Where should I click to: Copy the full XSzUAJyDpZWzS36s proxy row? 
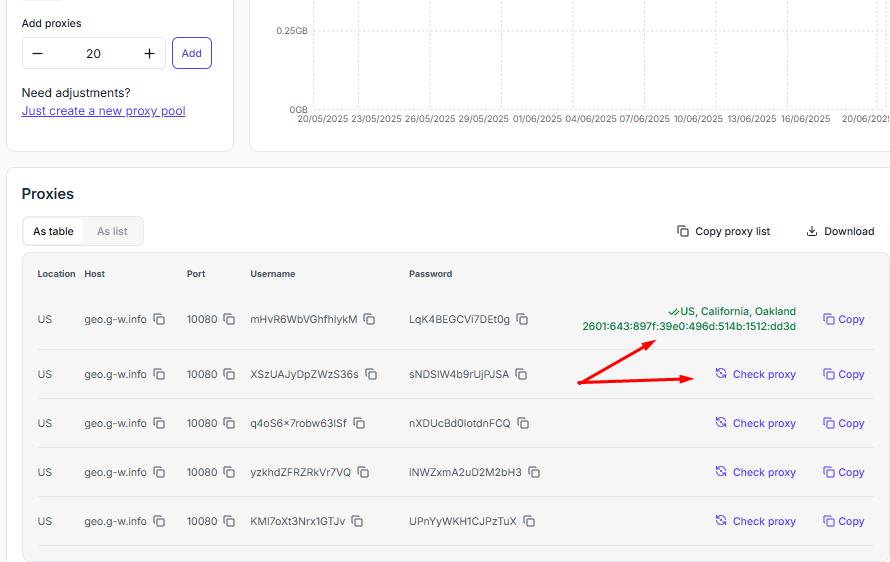pyautogui.click(x=843, y=374)
